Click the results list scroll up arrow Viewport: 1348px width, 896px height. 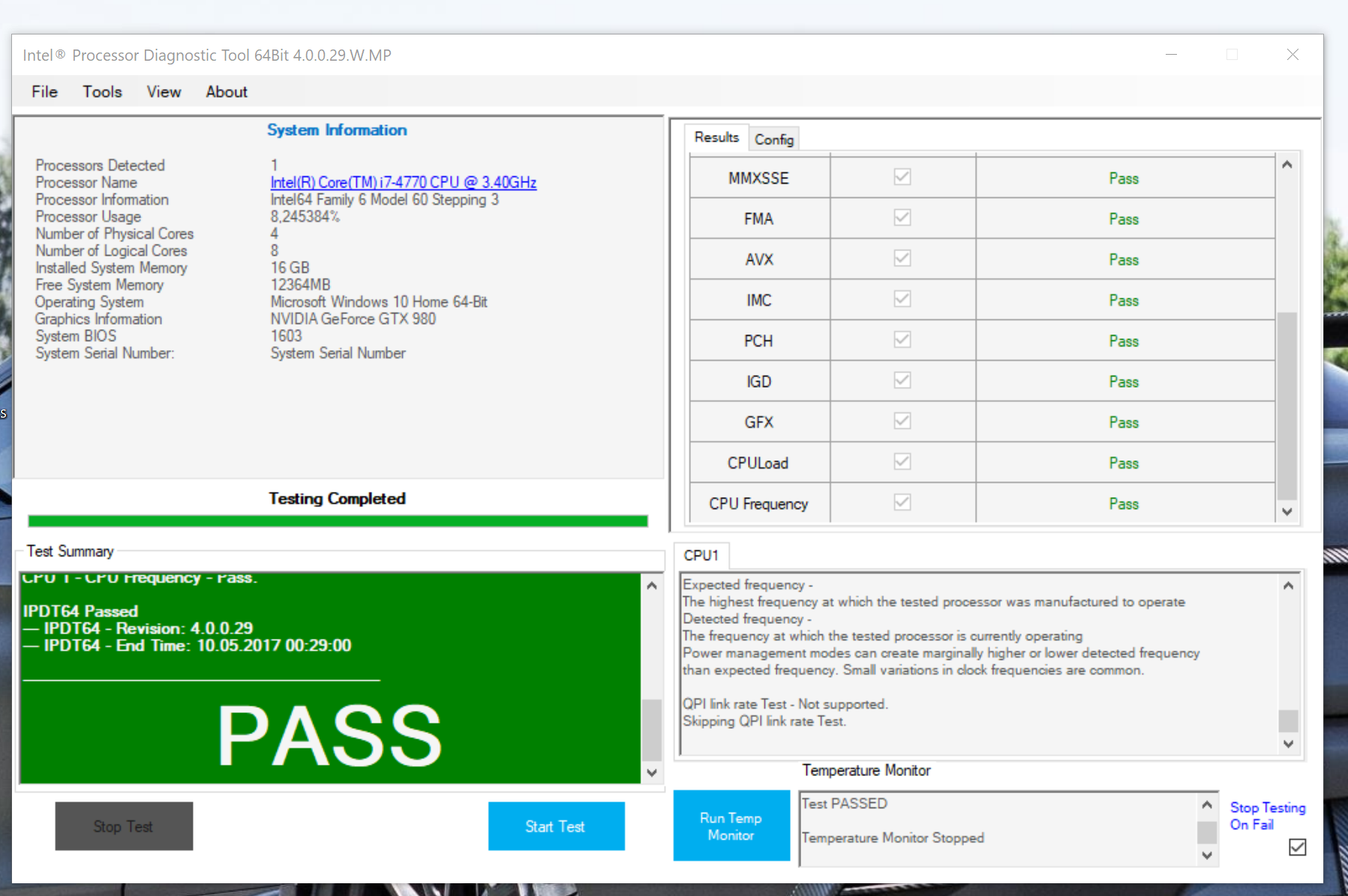click(x=1287, y=164)
